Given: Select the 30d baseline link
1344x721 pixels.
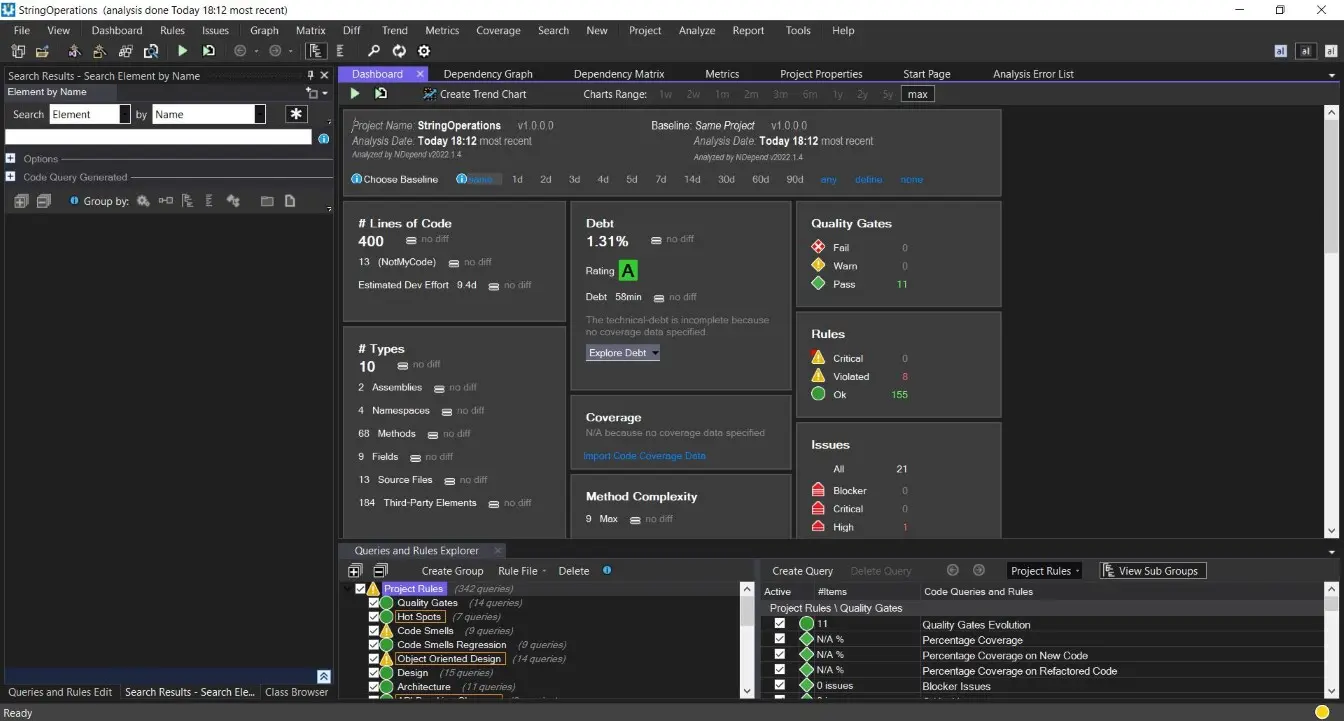Looking at the screenshot, I should [726, 180].
